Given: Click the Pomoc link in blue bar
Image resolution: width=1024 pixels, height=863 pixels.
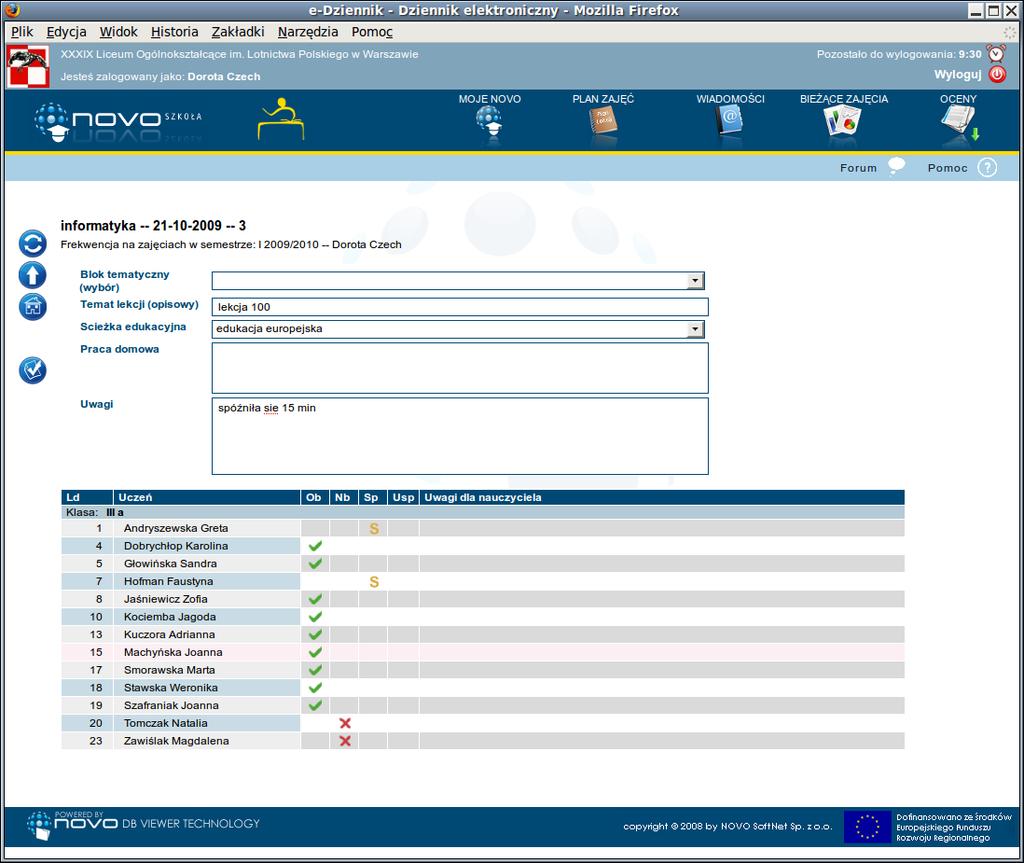Looking at the screenshot, I should tap(947, 168).
